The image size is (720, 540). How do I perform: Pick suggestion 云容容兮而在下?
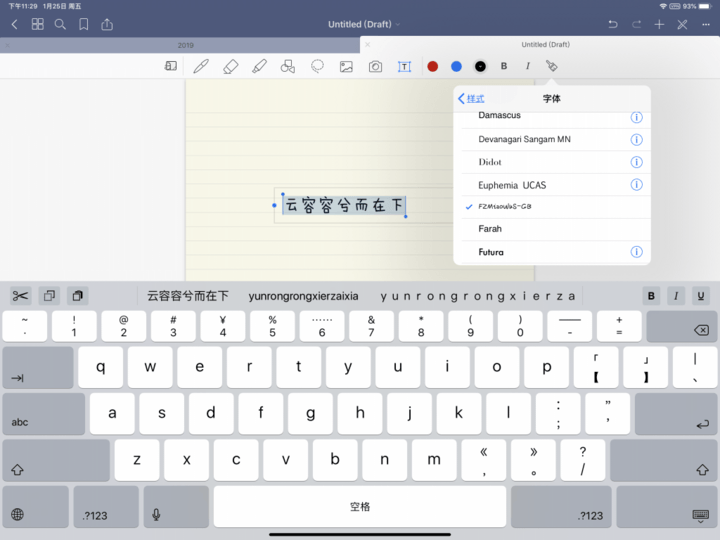[187, 296]
